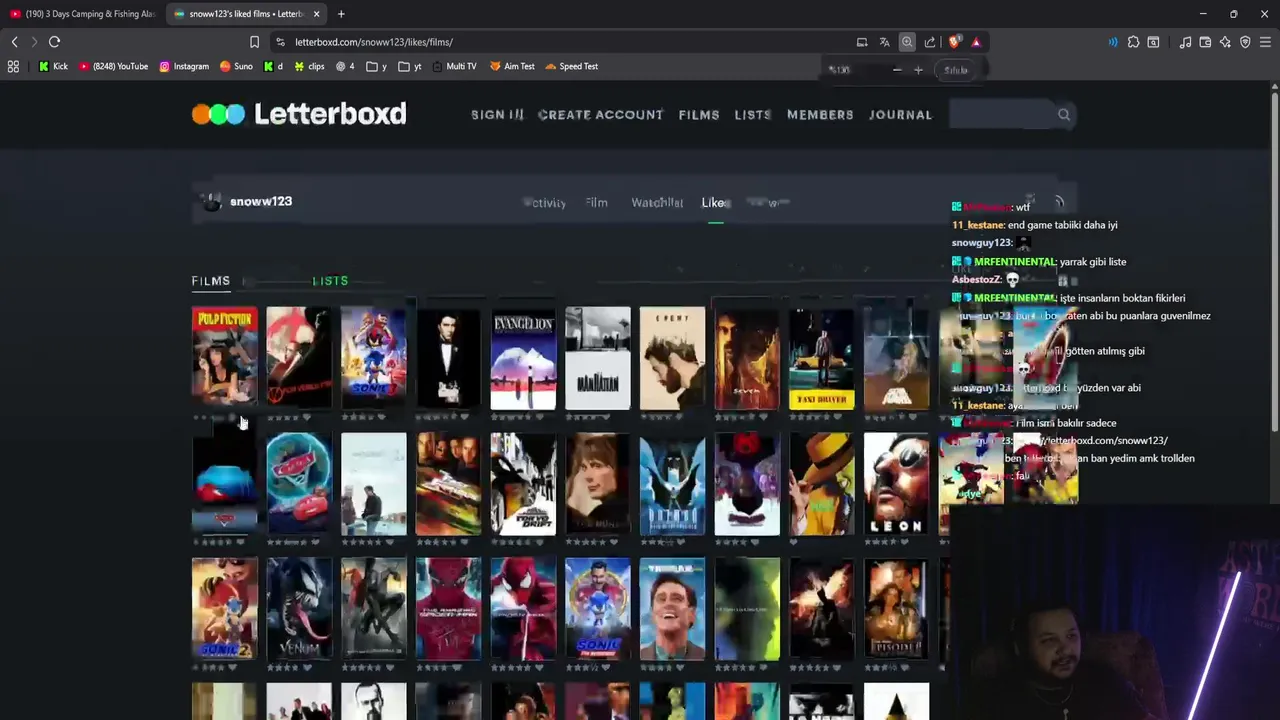Click CREATE ACCOUNT in site header
The width and height of the screenshot is (1280, 720).
point(600,115)
